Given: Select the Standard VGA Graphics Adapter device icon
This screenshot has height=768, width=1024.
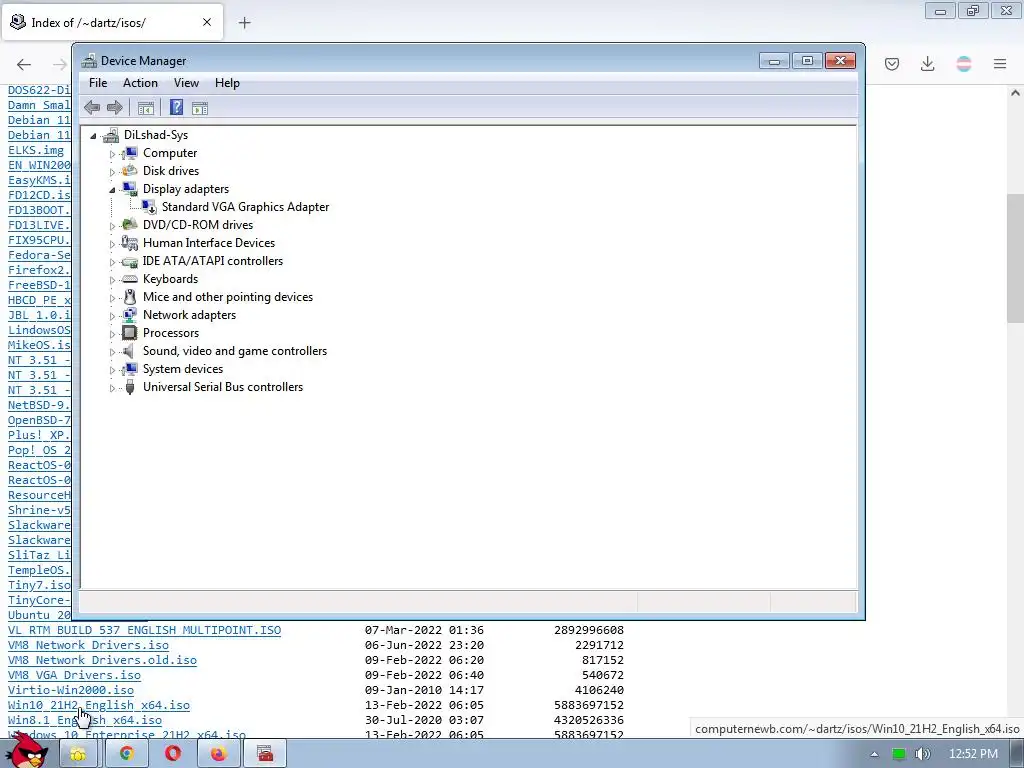Looking at the screenshot, I should coord(149,207).
